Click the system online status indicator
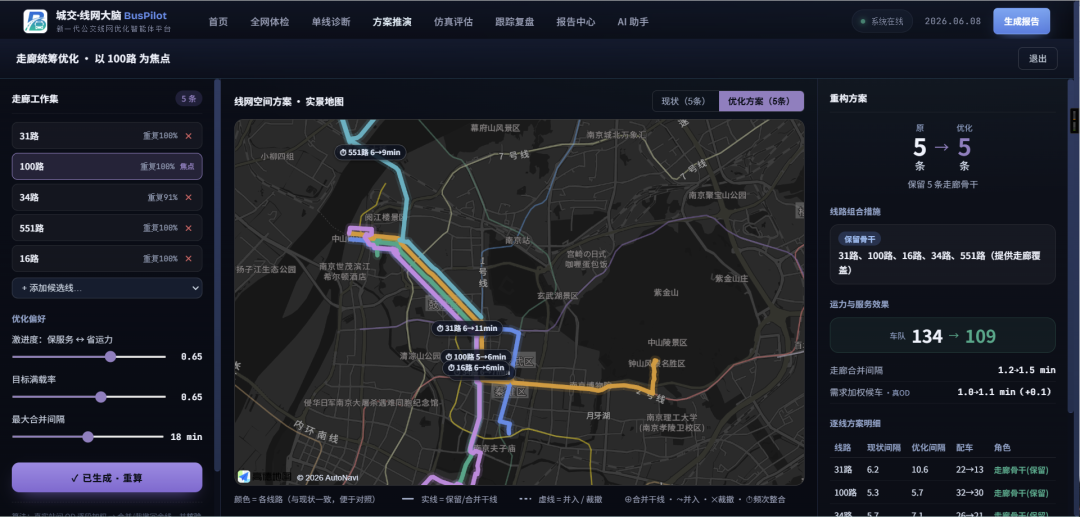Viewport: 1080px width, 517px height. pyautogui.click(x=882, y=21)
